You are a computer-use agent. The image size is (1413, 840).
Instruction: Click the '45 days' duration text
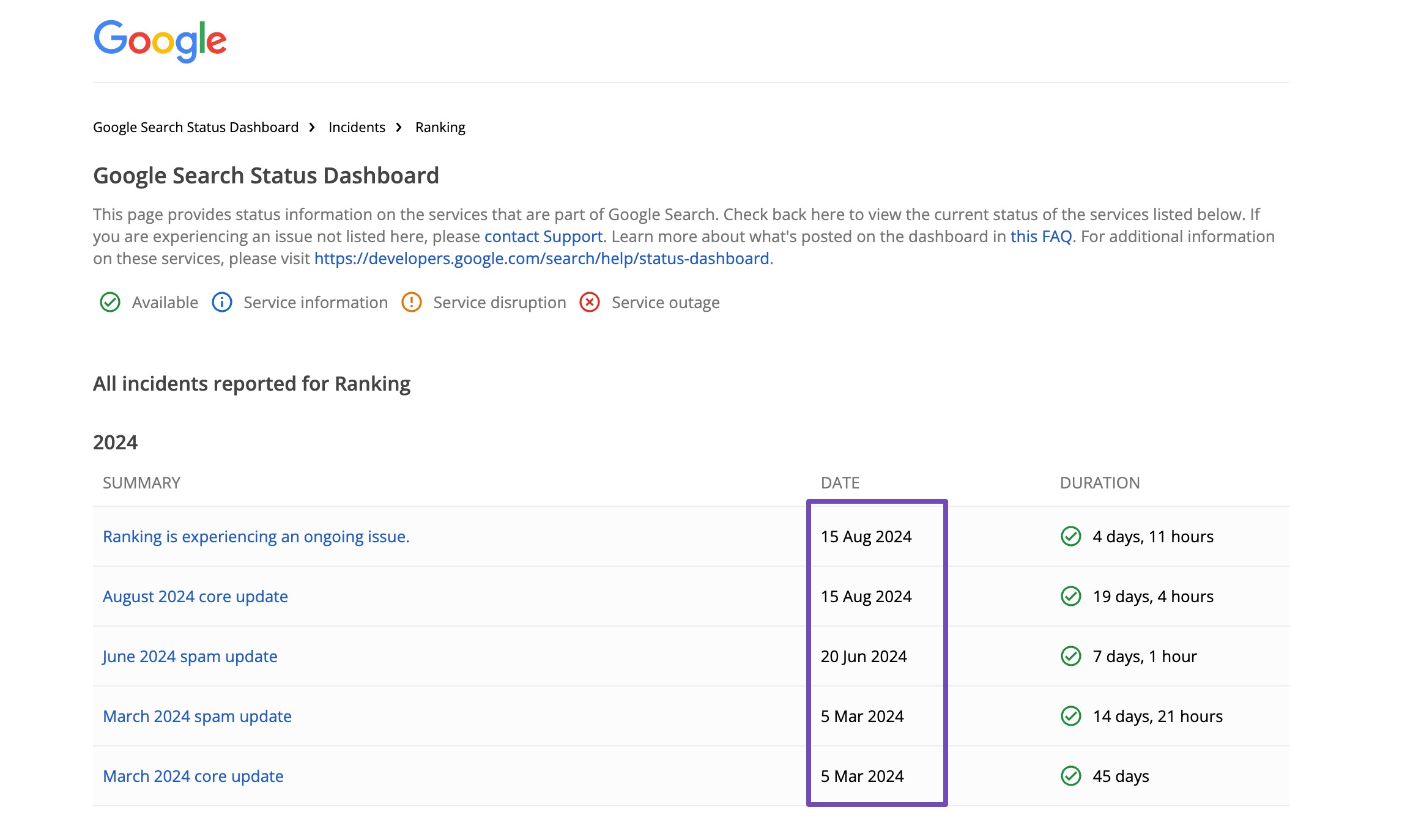tap(1121, 776)
